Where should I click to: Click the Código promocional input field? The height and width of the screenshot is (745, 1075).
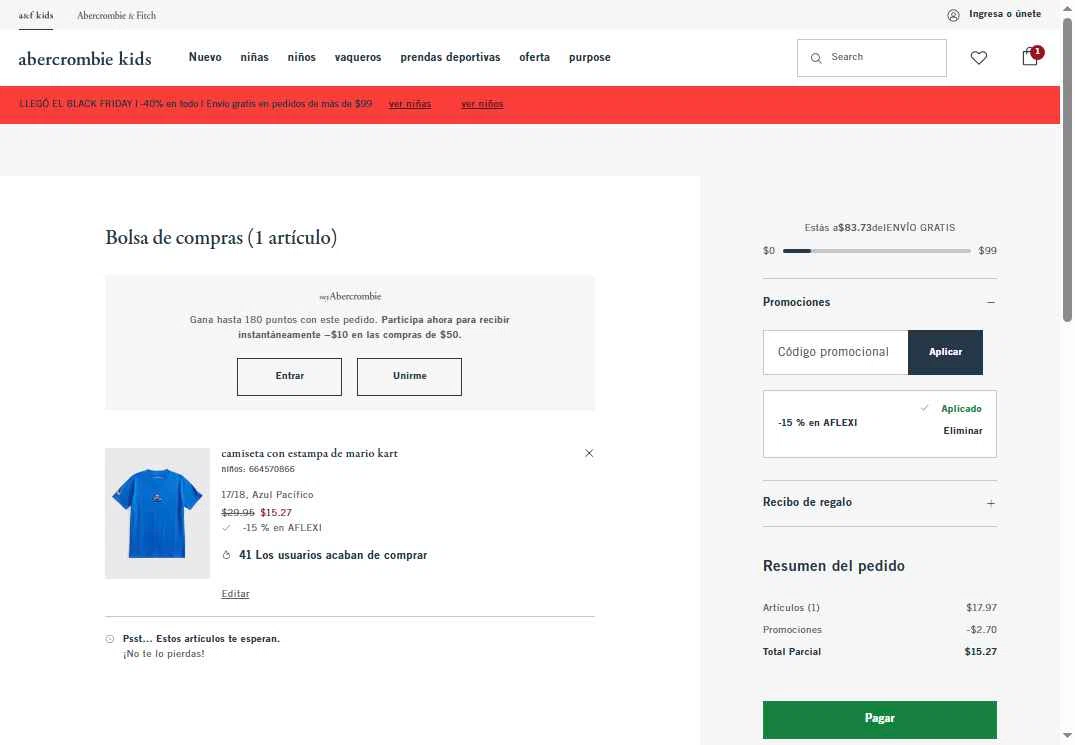[x=836, y=352]
